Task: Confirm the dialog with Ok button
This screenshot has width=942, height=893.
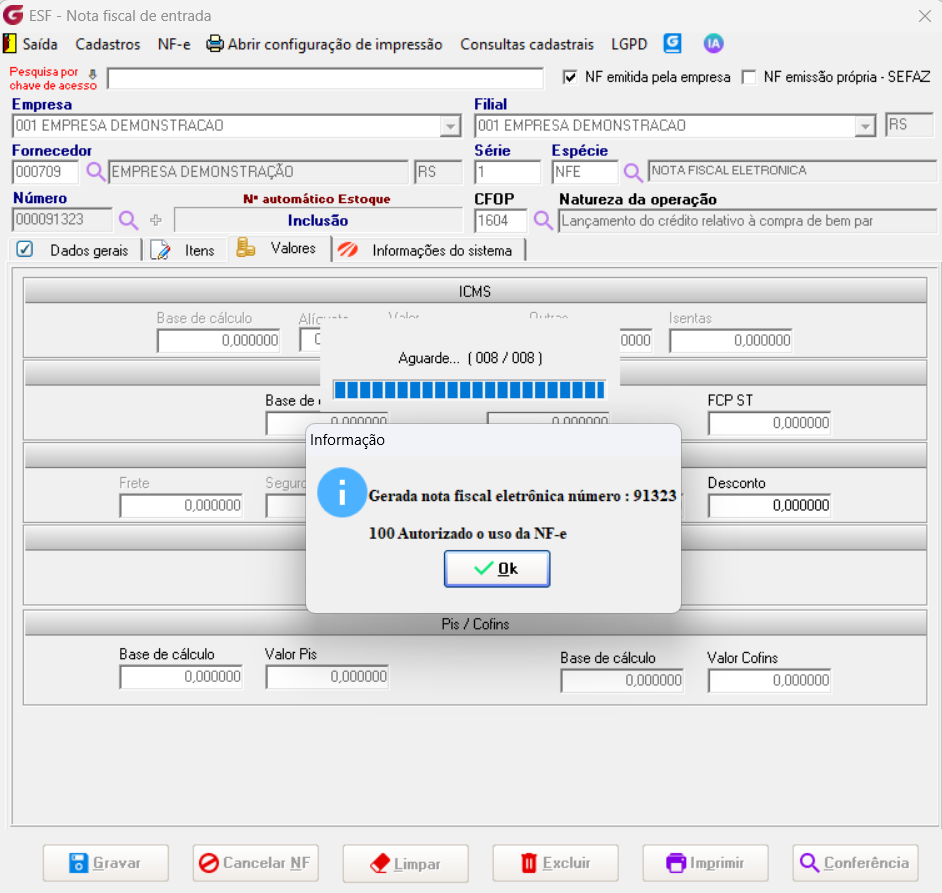Action: pos(497,568)
